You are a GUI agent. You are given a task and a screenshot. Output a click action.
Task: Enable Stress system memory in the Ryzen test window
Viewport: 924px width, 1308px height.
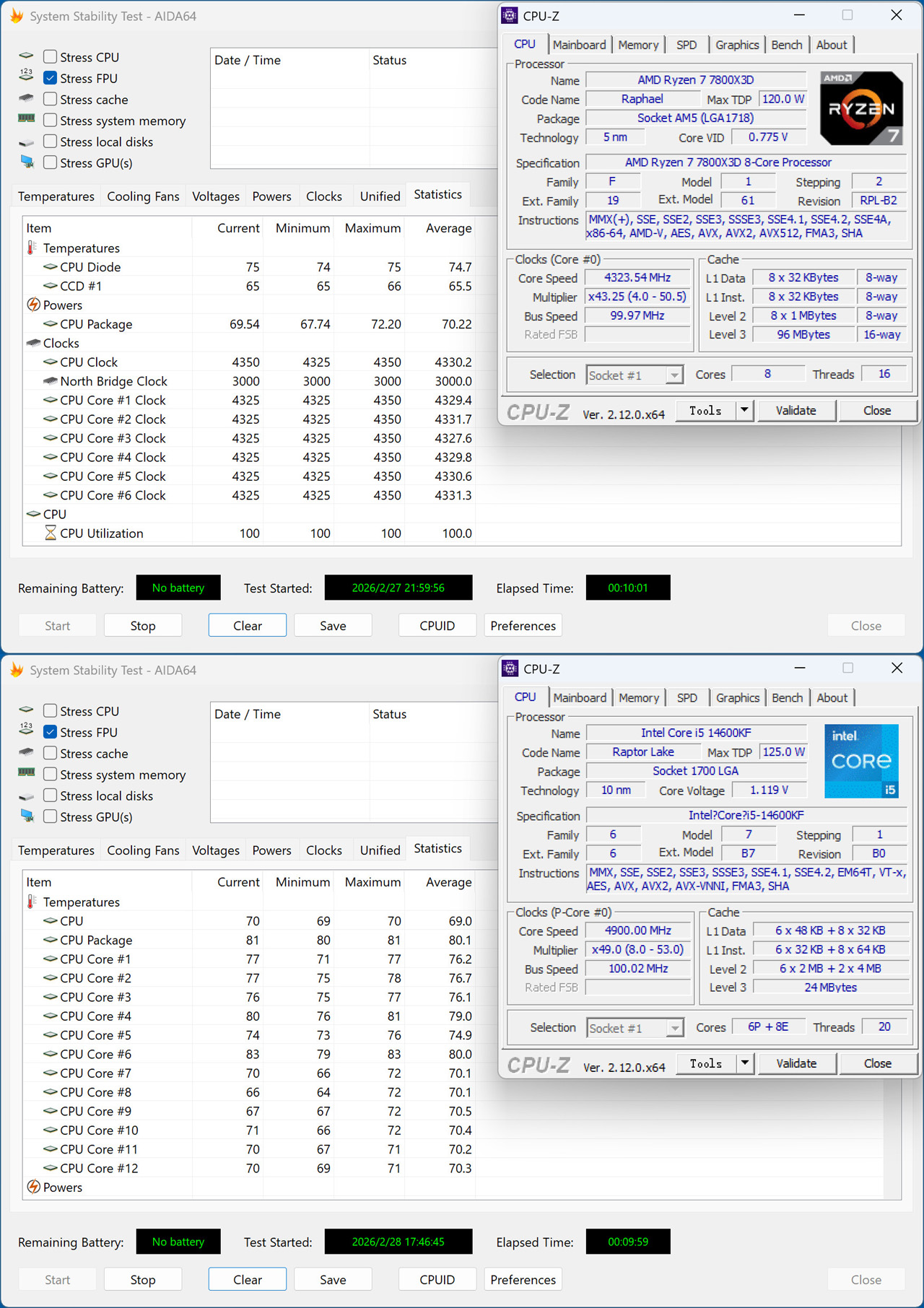pyautogui.click(x=51, y=120)
